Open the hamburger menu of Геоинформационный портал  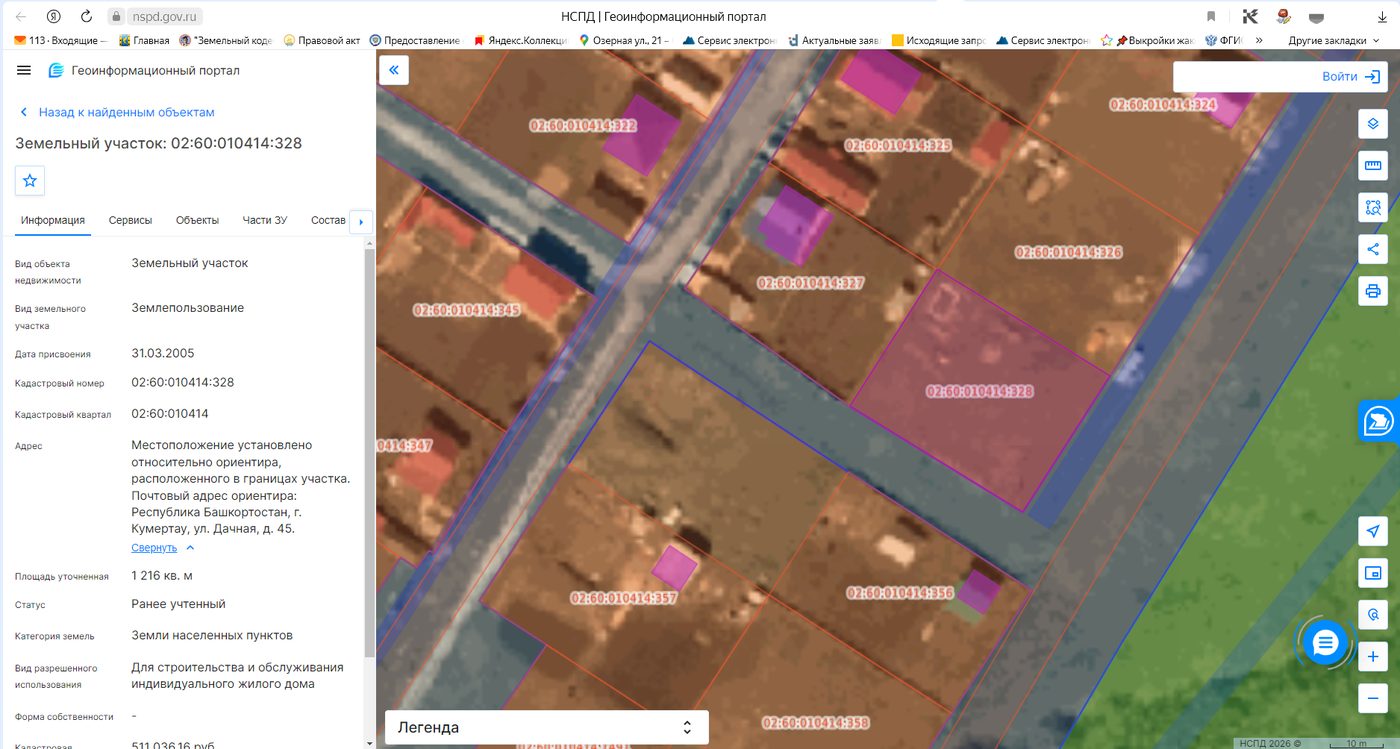[x=24, y=70]
